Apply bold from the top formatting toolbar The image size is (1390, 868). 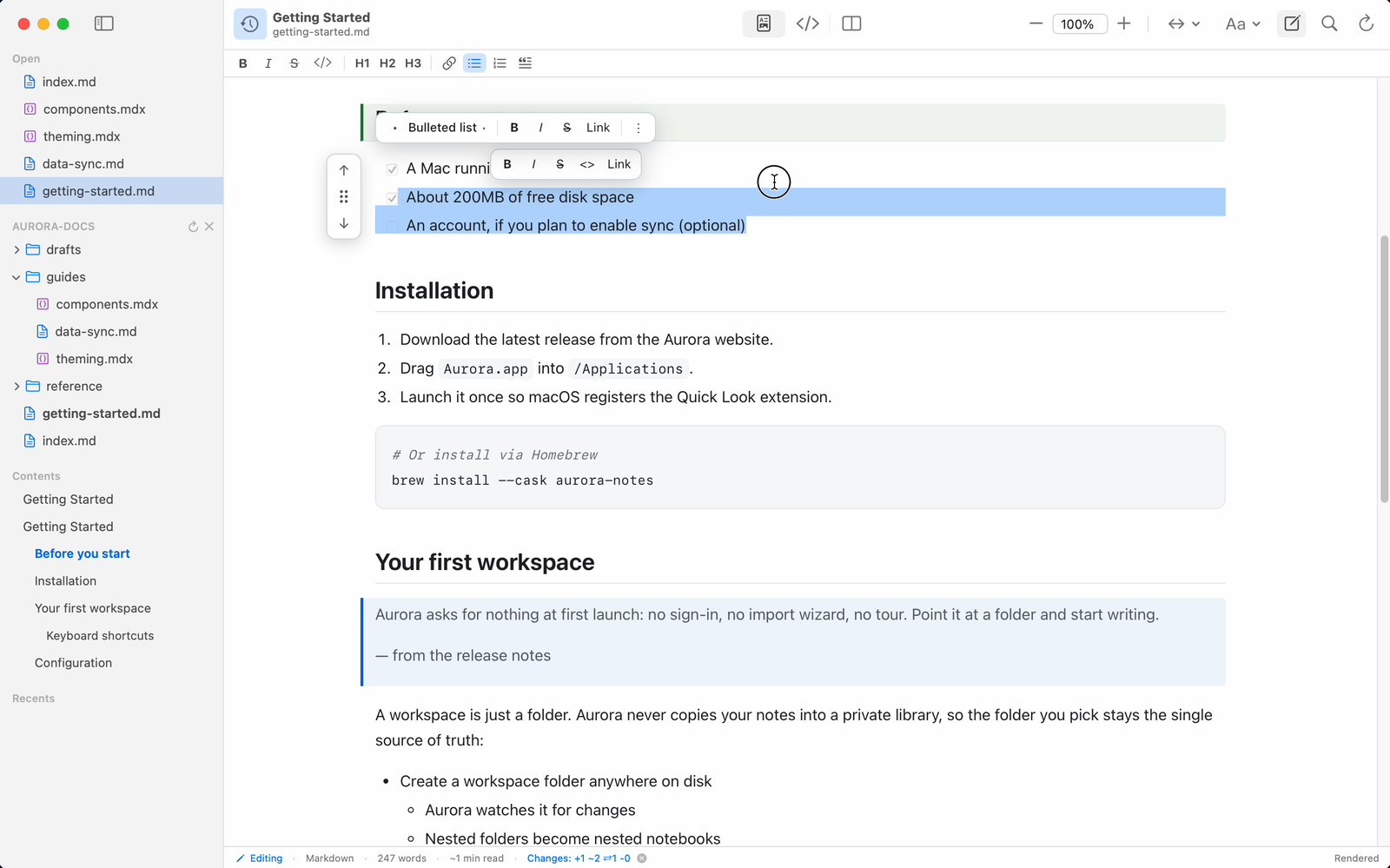click(x=243, y=63)
